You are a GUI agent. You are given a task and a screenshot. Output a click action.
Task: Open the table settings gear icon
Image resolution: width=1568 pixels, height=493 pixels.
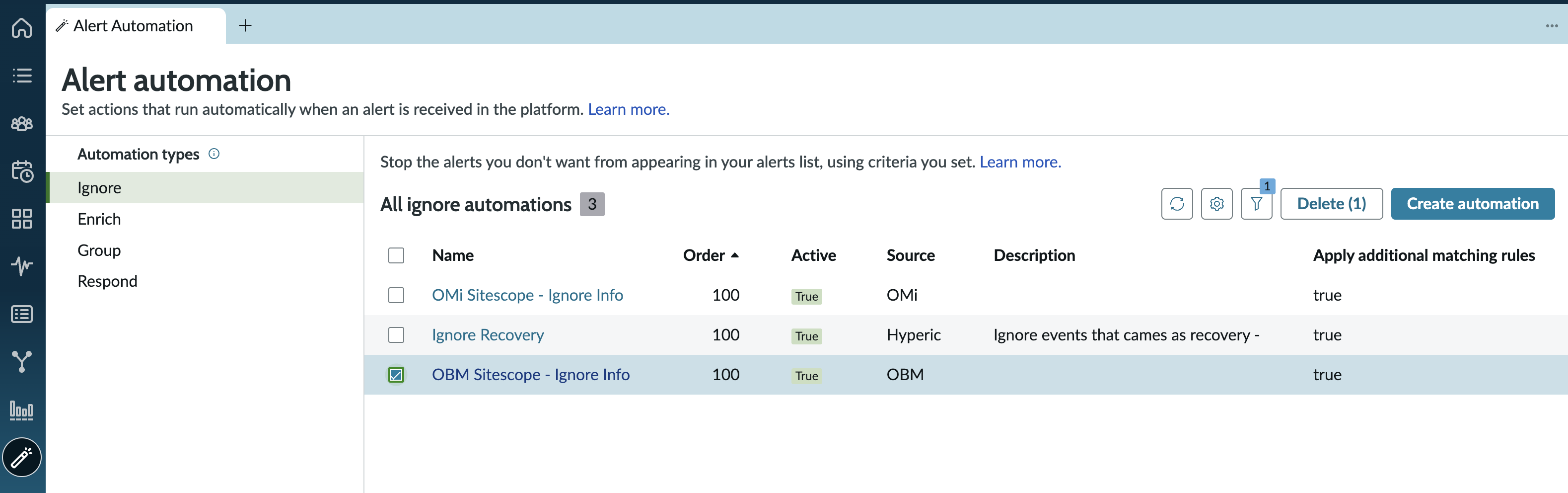coord(1216,204)
